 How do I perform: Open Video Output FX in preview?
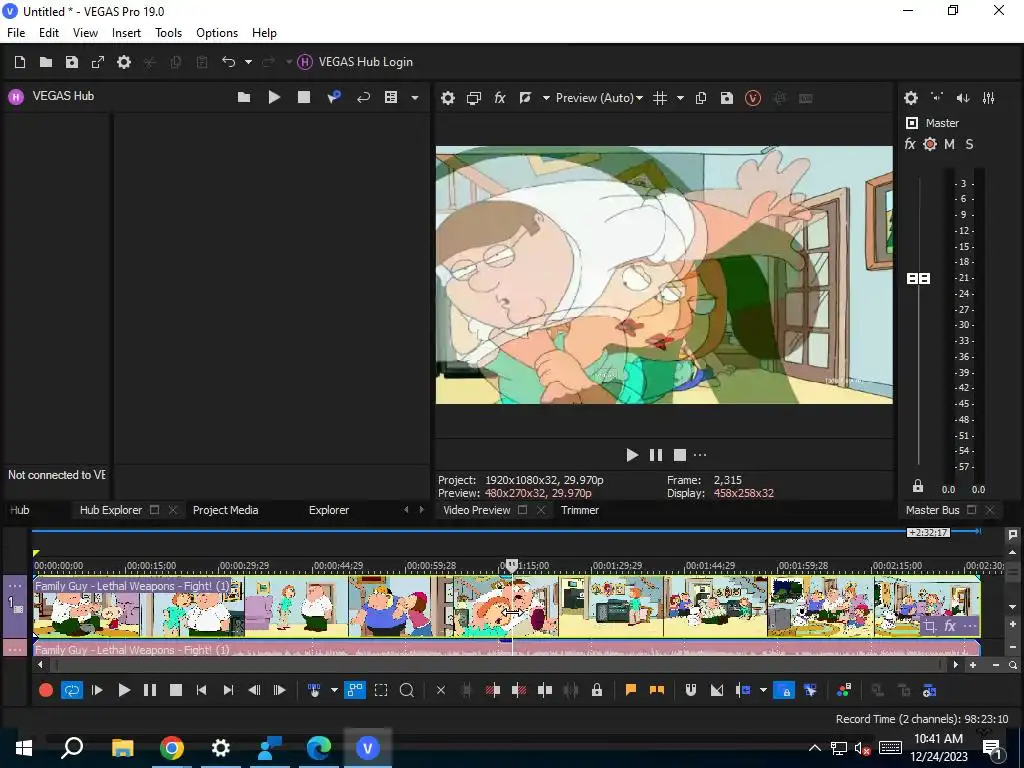click(x=500, y=98)
